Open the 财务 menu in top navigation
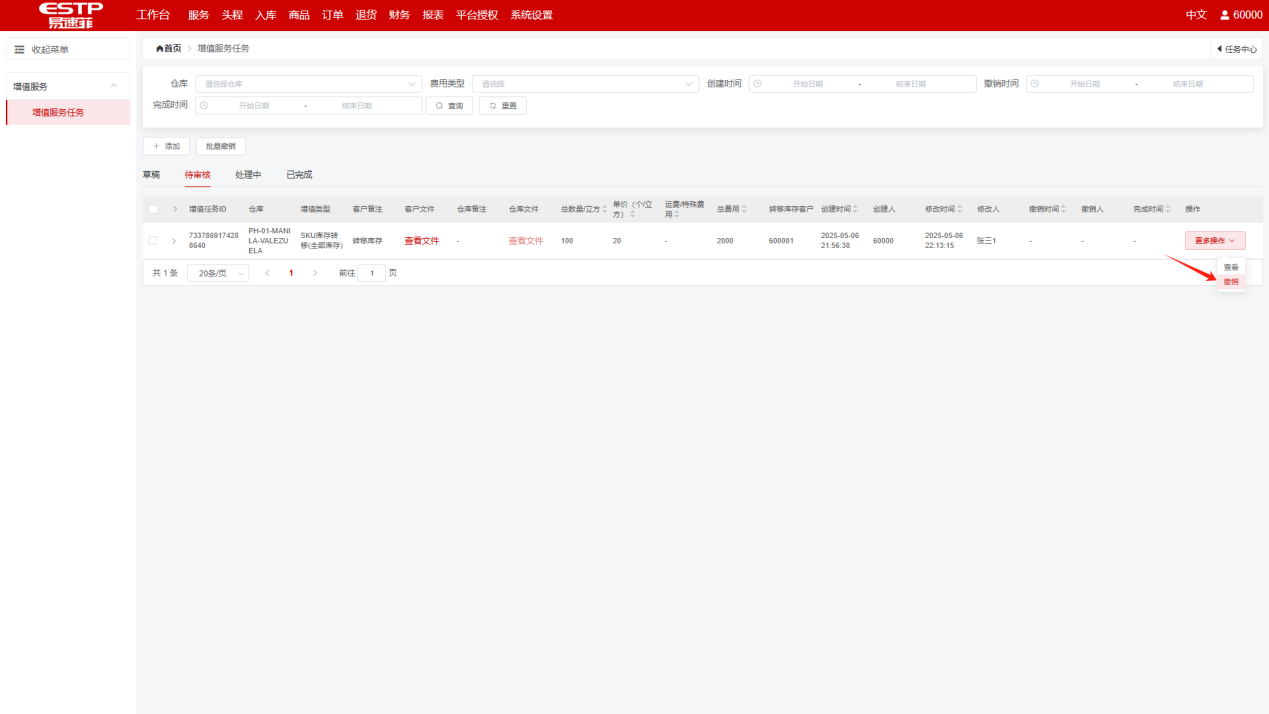1269x714 pixels. [399, 15]
